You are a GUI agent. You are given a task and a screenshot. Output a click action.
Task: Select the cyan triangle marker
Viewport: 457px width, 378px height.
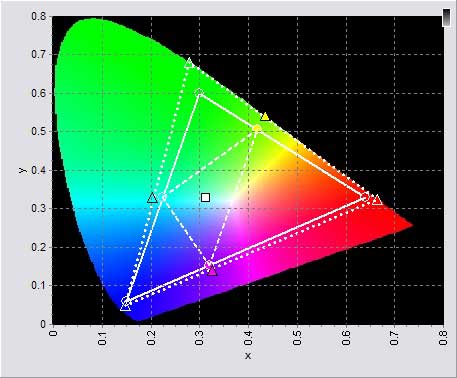pyautogui.click(x=152, y=198)
